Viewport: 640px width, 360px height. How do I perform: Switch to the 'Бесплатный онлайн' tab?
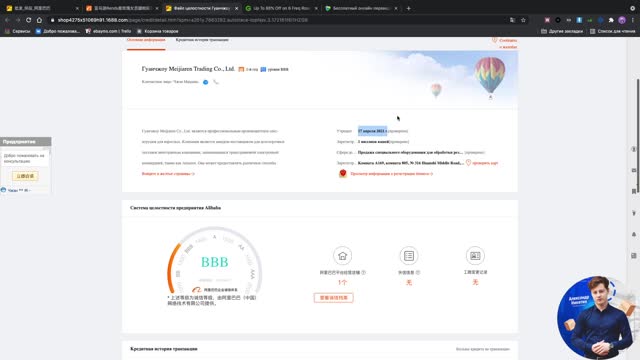(x=361, y=8)
